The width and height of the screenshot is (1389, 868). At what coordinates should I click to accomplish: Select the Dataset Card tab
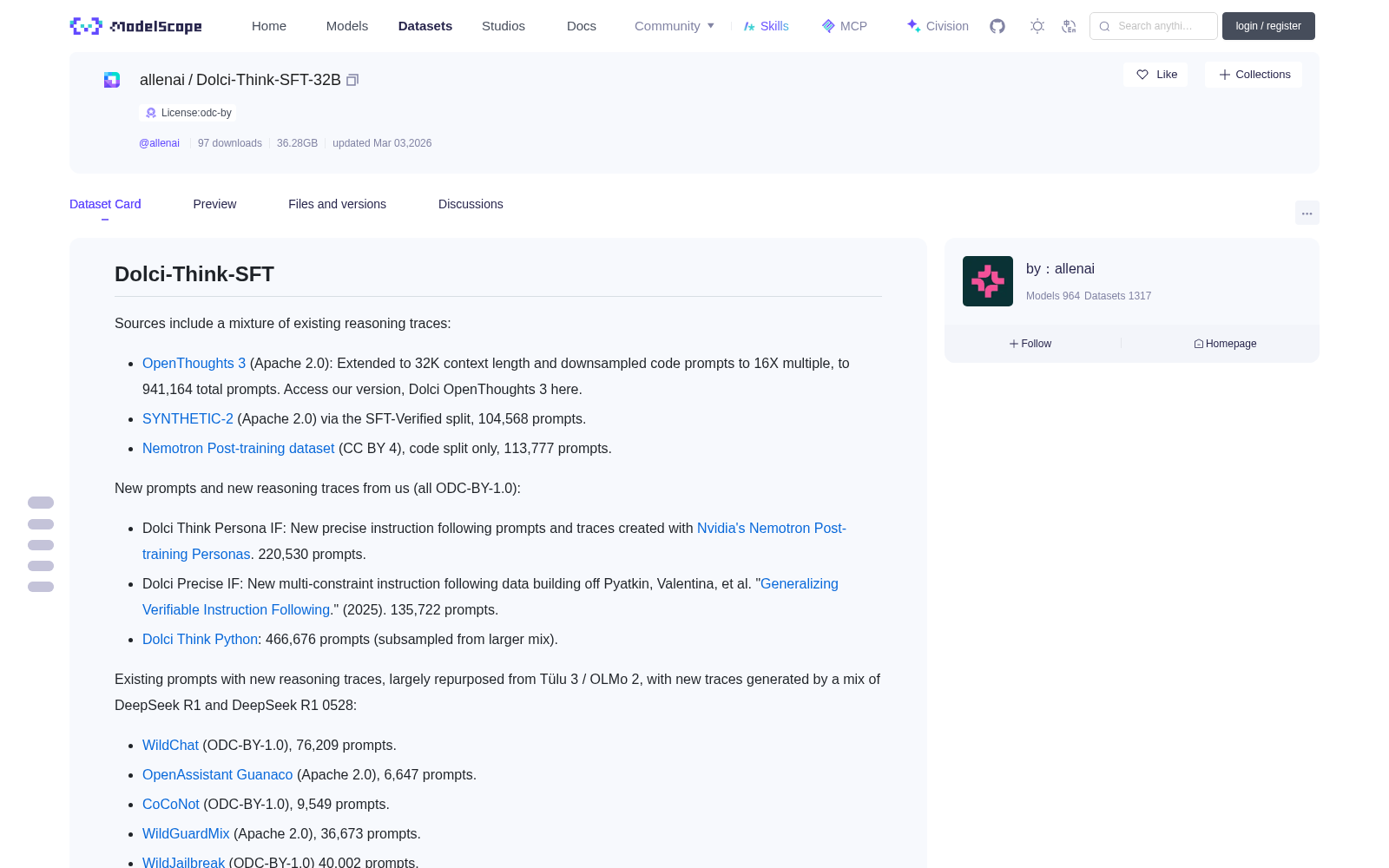(x=105, y=204)
